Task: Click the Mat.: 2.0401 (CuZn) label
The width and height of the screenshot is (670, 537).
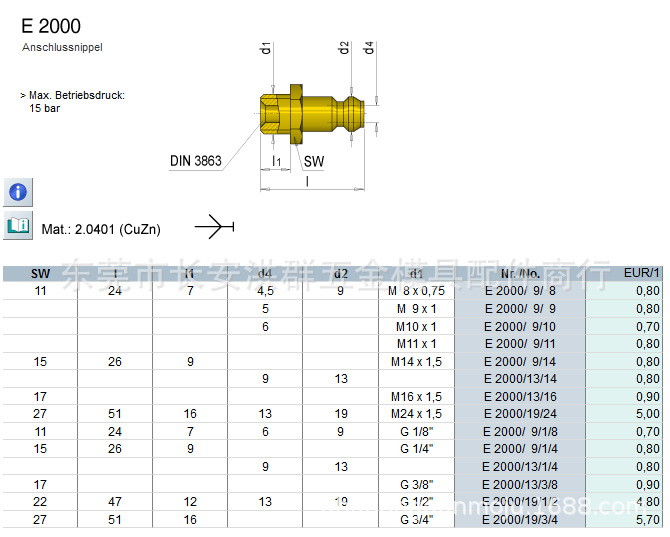Action: click(101, 229)
